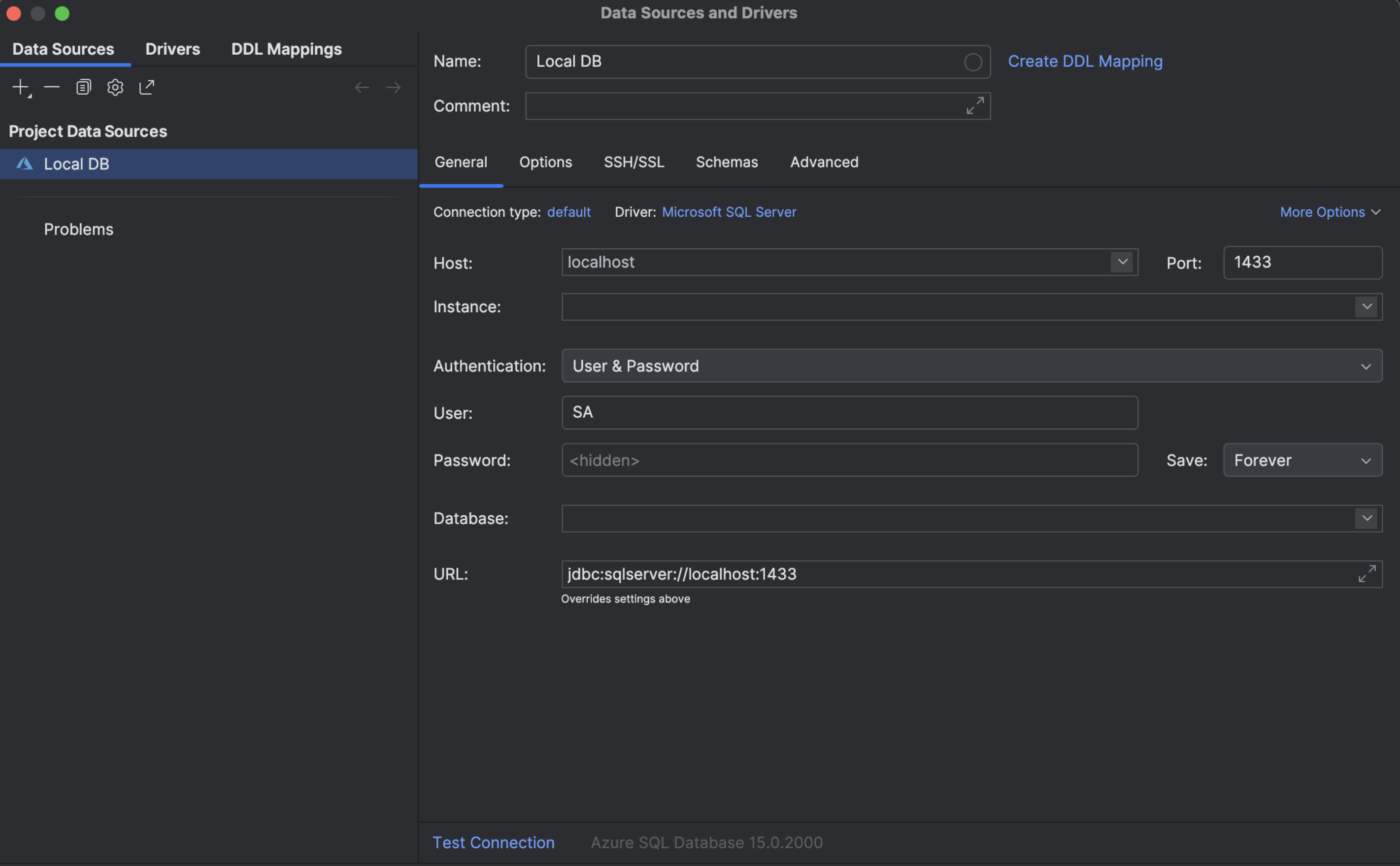Click the green zoom window button
The width and height of the screenshot is (1400, 866).
point(62,13)
